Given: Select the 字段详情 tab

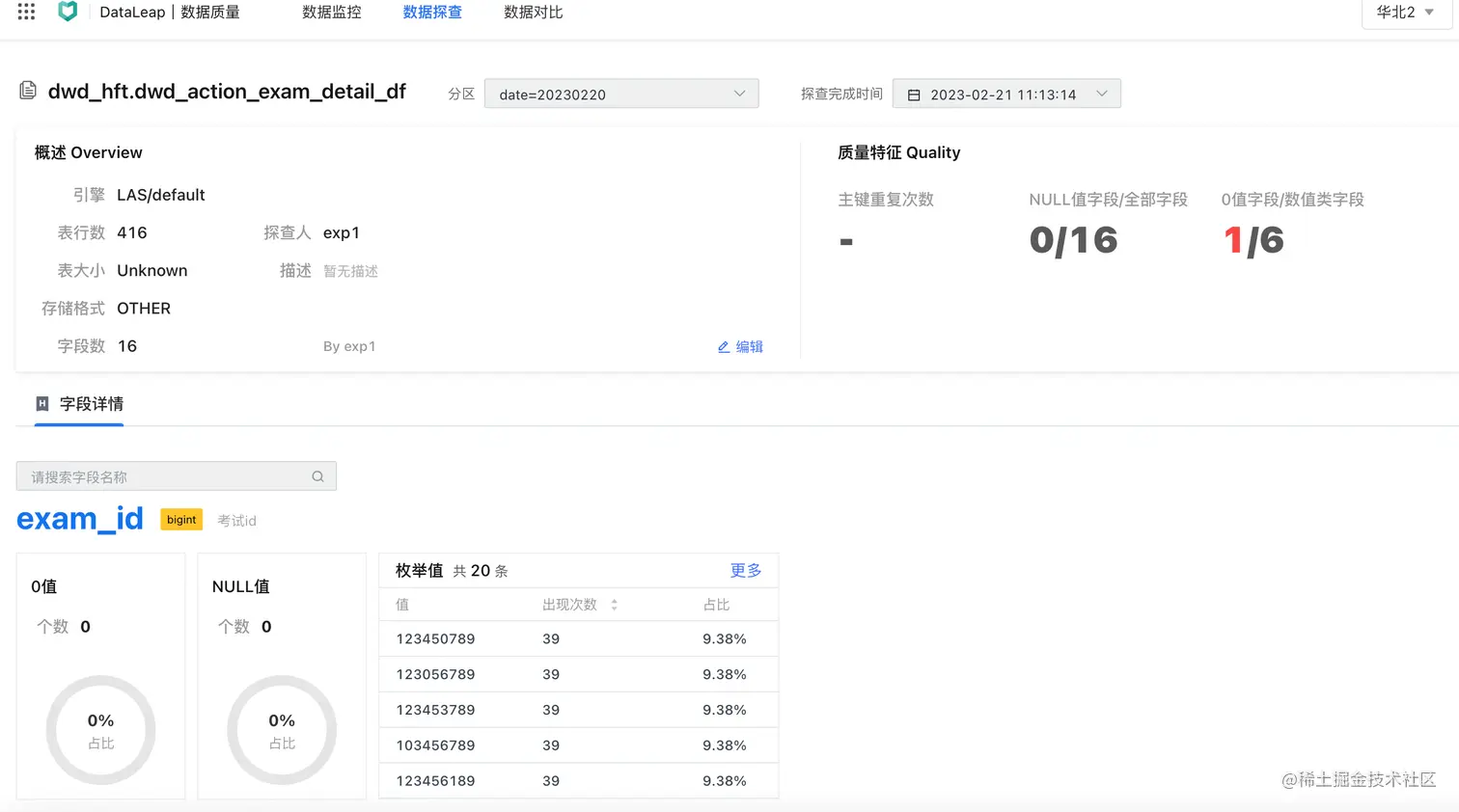Looking at the screenshot, I should (80, 404).
